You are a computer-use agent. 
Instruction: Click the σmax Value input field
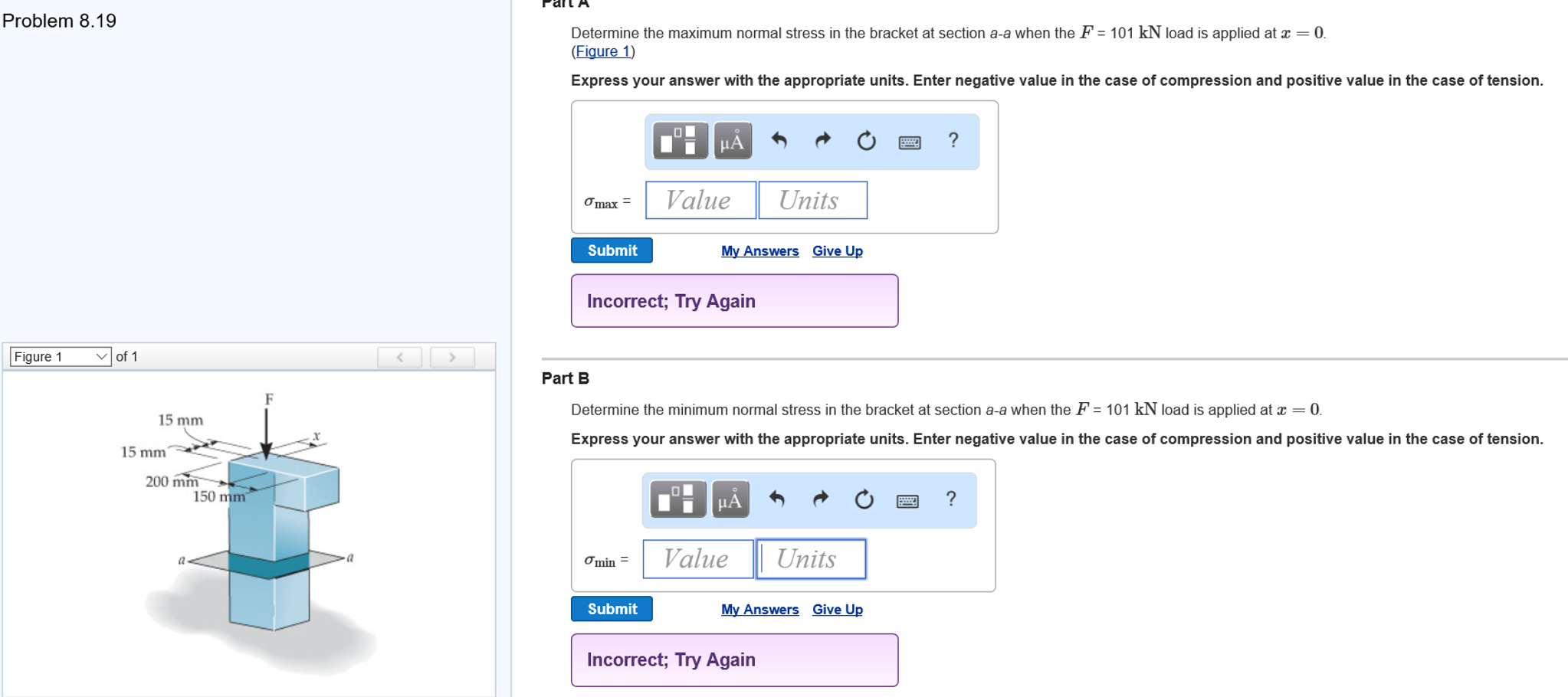700,200
